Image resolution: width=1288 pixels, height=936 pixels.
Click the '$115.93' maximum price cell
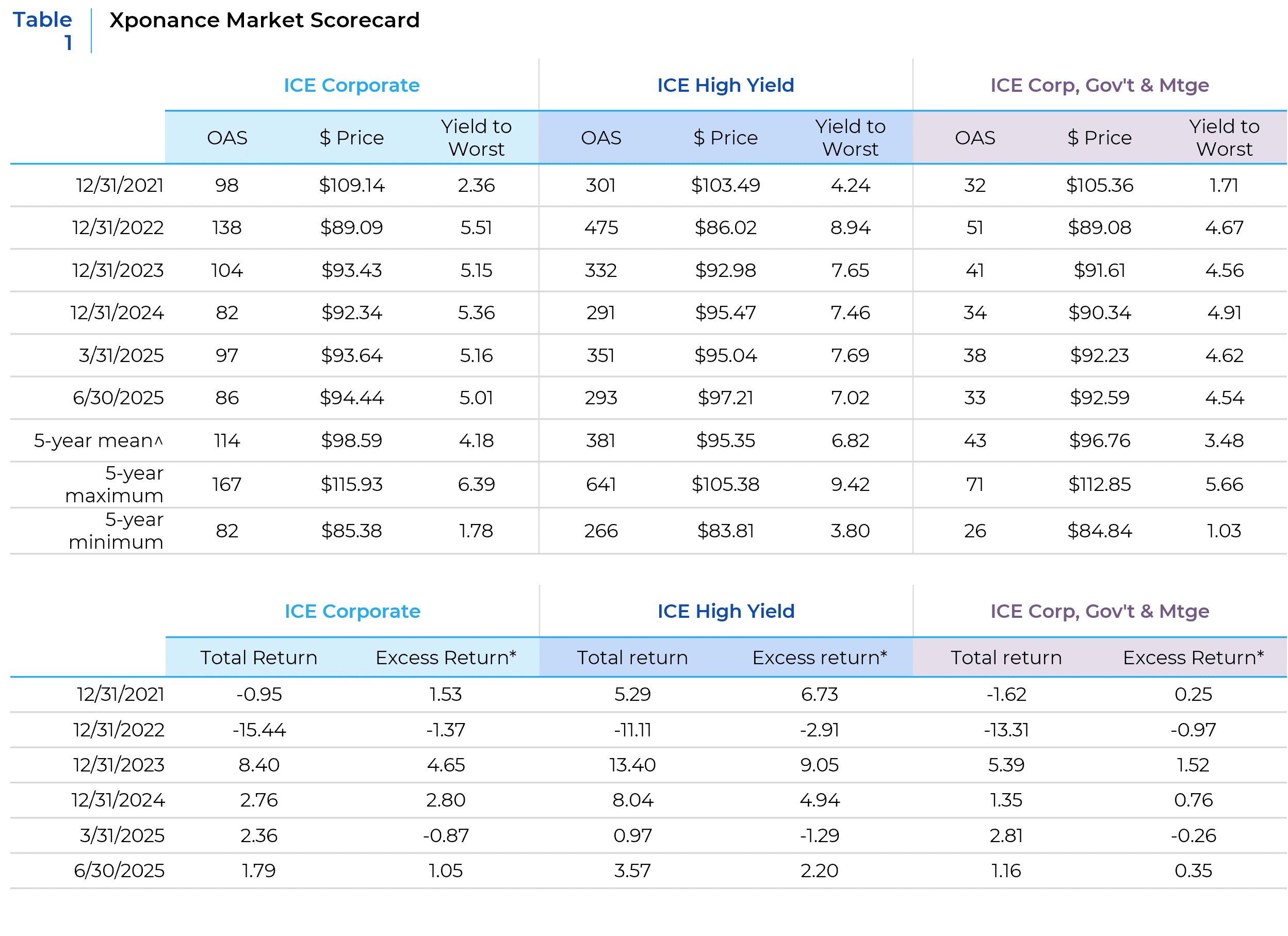tap(352, 484)
